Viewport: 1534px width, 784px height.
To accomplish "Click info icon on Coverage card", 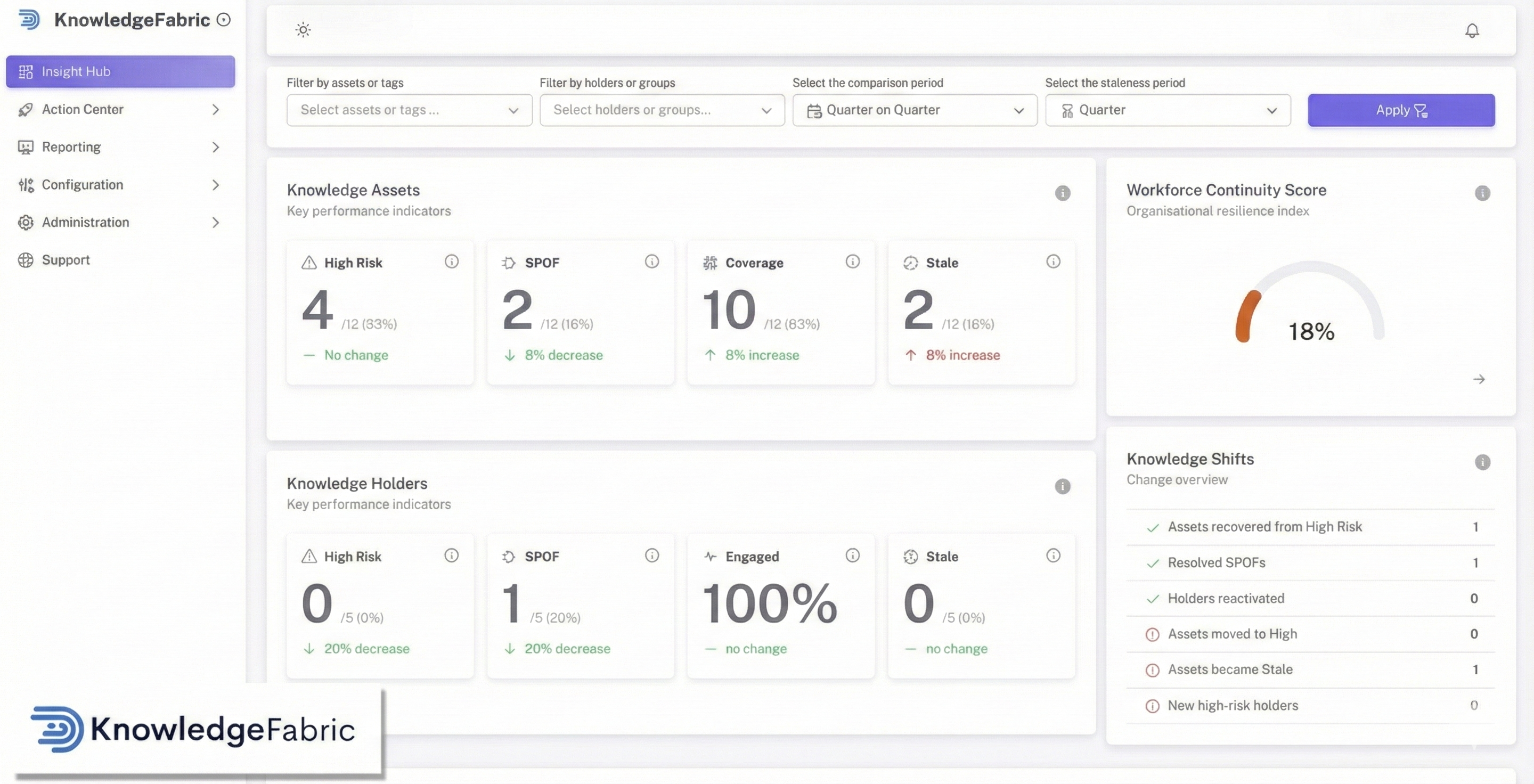I will click(x=852, y=262).
